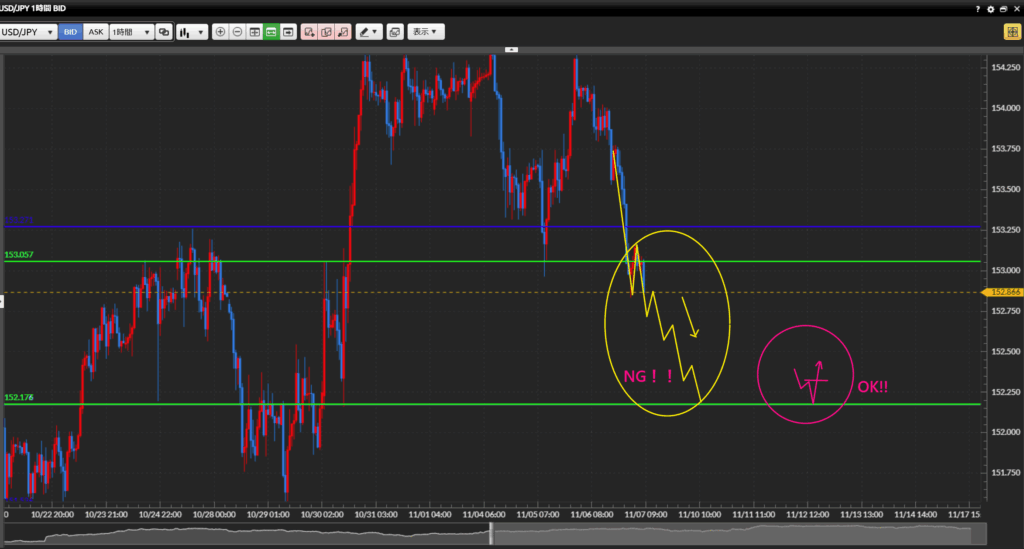
Task: Open the 表示 display menu
Action: coord(426,32)
